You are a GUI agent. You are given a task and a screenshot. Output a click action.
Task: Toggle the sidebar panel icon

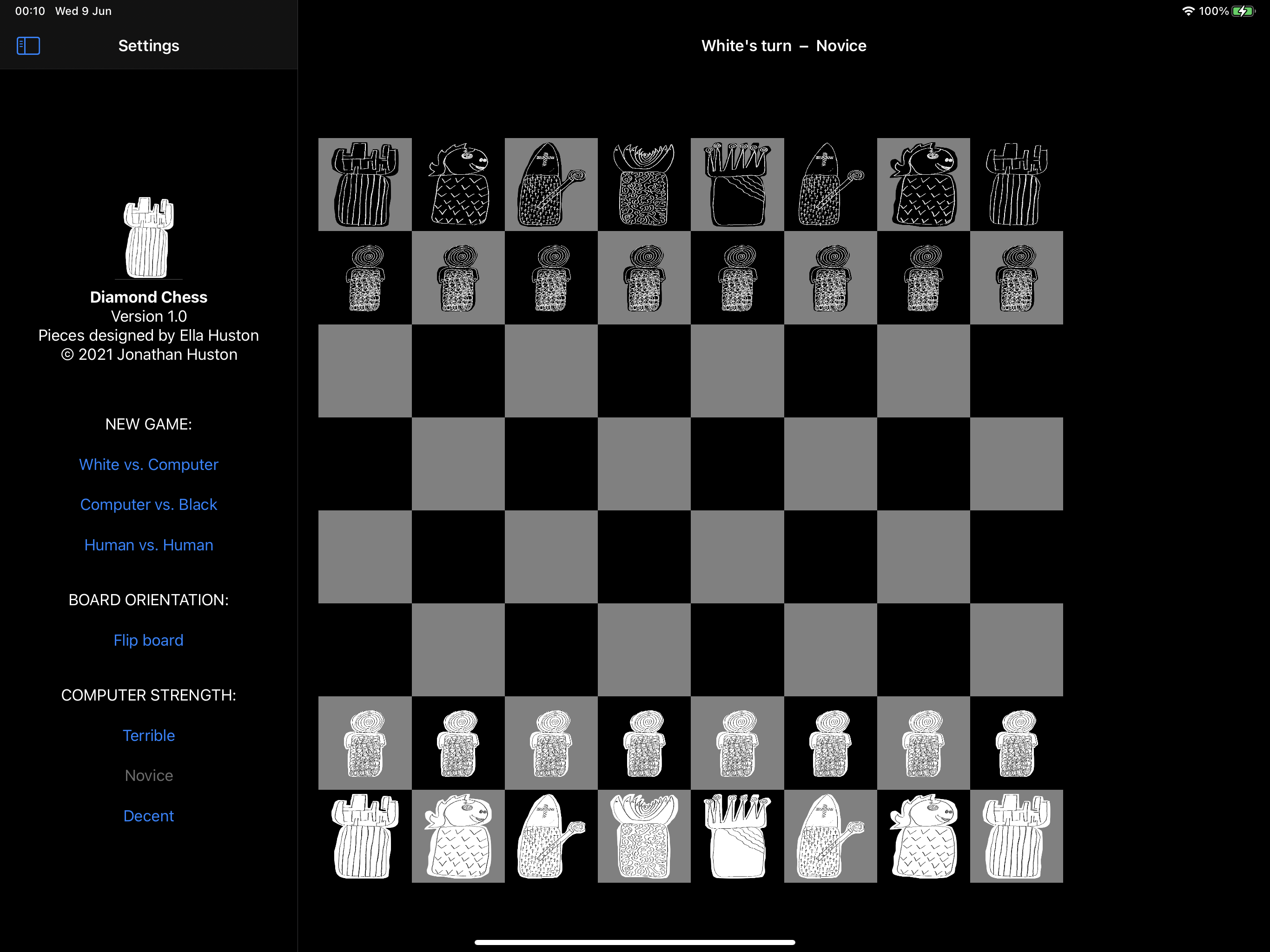click(28, 46)
